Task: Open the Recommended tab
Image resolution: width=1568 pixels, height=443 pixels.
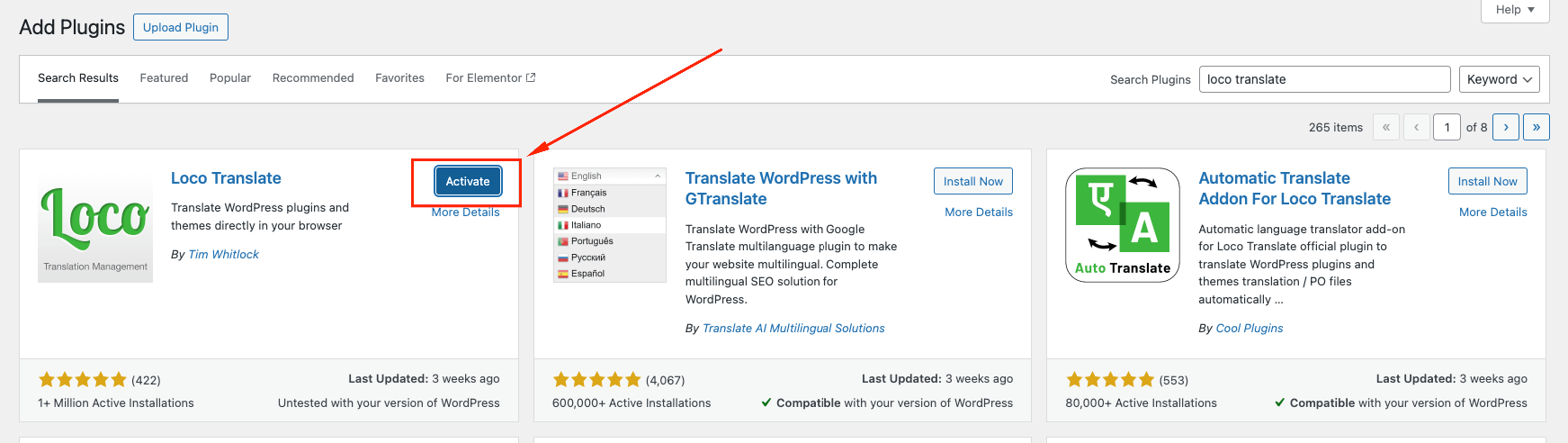Action: pyautogui.click(x=313, y=78)
